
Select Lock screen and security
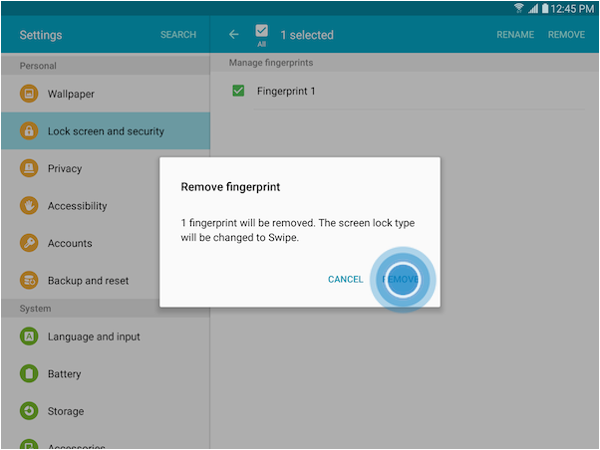(x=106, y=131)
